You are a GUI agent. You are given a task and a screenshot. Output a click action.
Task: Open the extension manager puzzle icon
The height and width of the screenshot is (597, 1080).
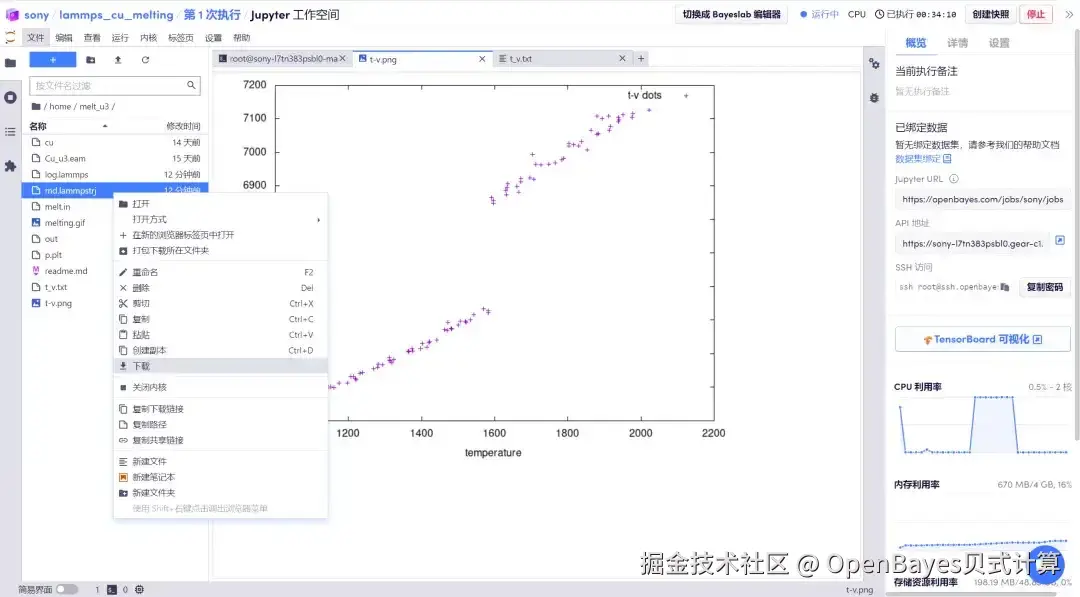(10, 166)
